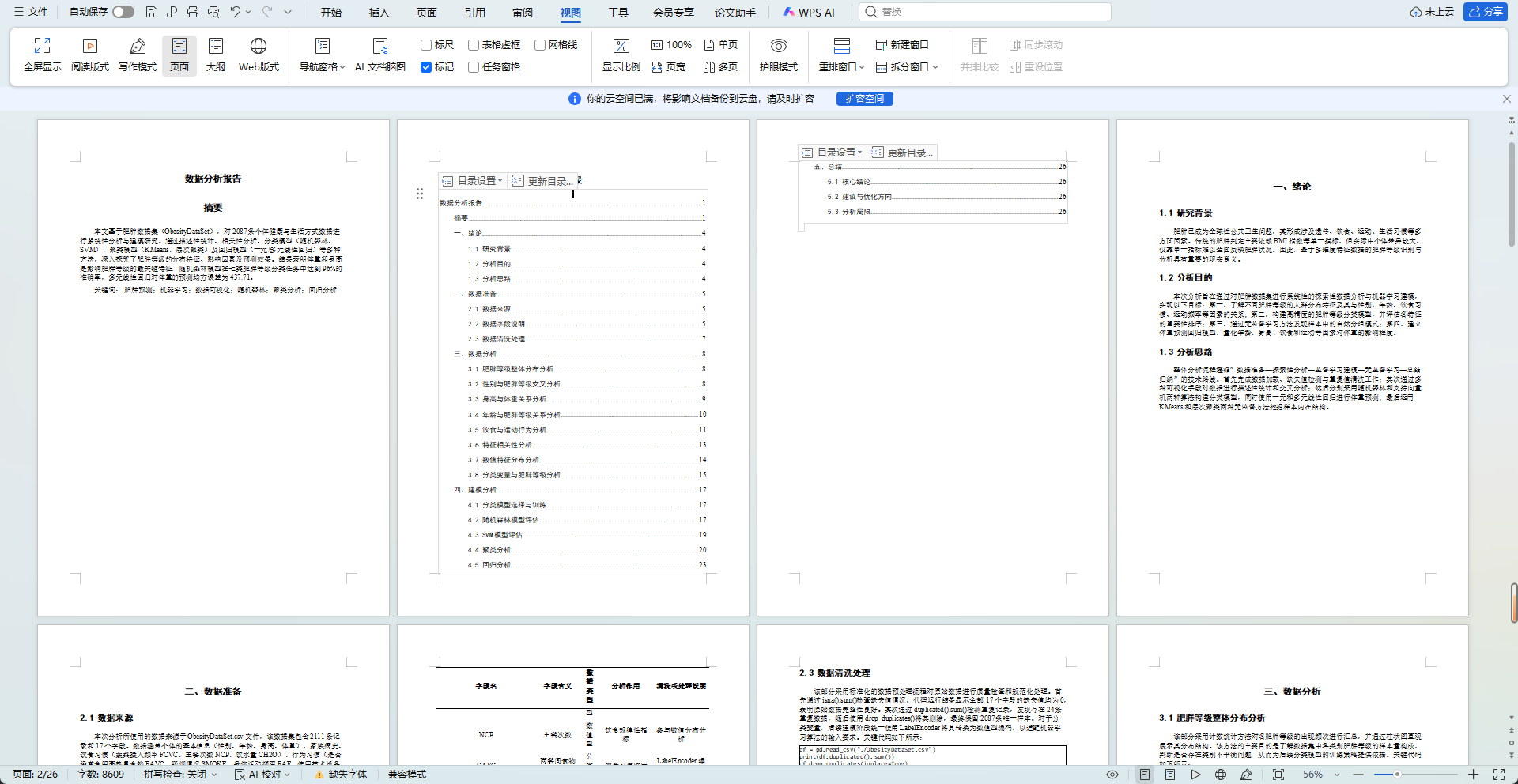Click 更新目录 on page two
Image resolution: width=1518 pixels, height=784 pixels.
pyautogui.click(x=544, y=181)
